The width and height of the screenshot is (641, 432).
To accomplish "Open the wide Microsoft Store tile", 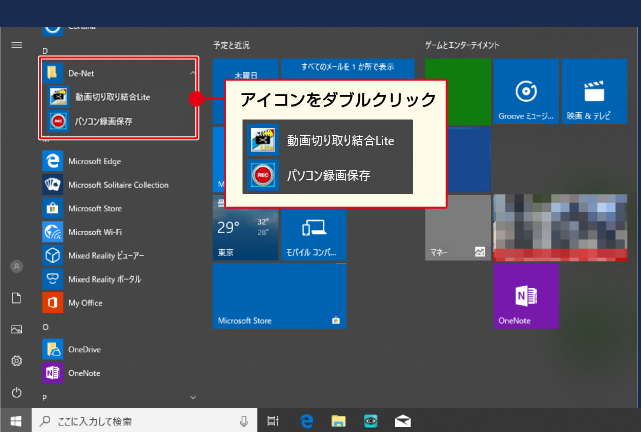I will tap(280, 296).
